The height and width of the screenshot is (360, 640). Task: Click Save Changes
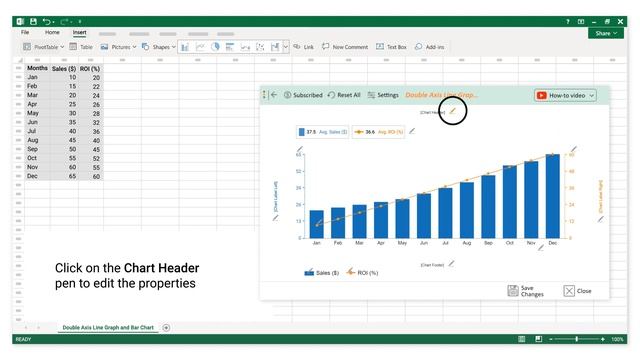click(x=525, y=291)
